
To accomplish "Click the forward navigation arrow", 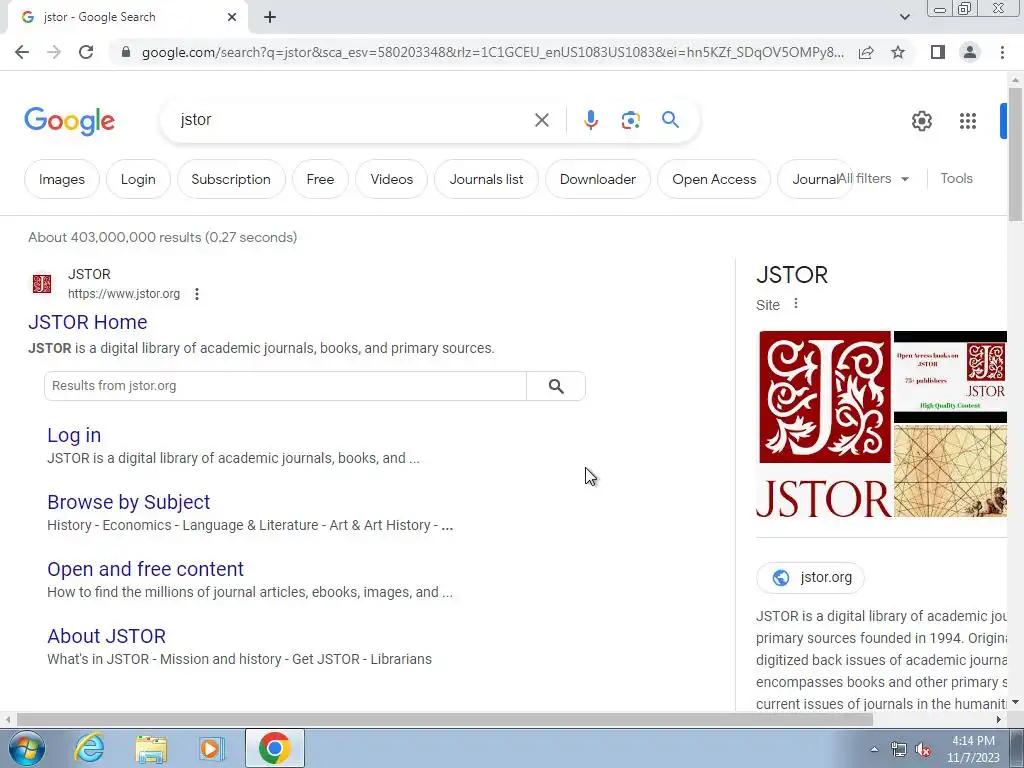I will [54, 52].
